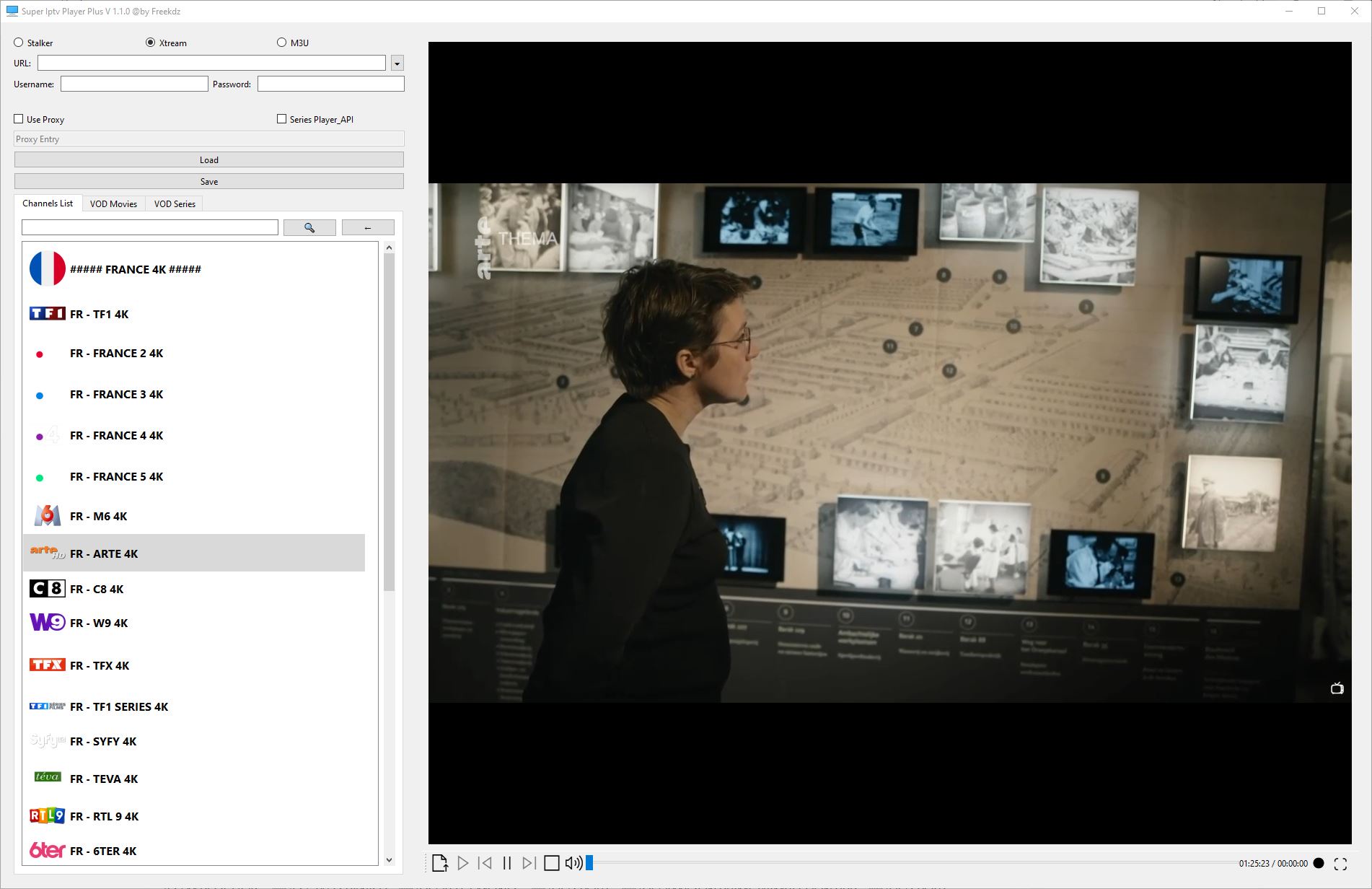Image resolution: width=1372 pixels, height=889 pixels.
Task: Select channel FR - W9 4K
Action: point(194,623)
